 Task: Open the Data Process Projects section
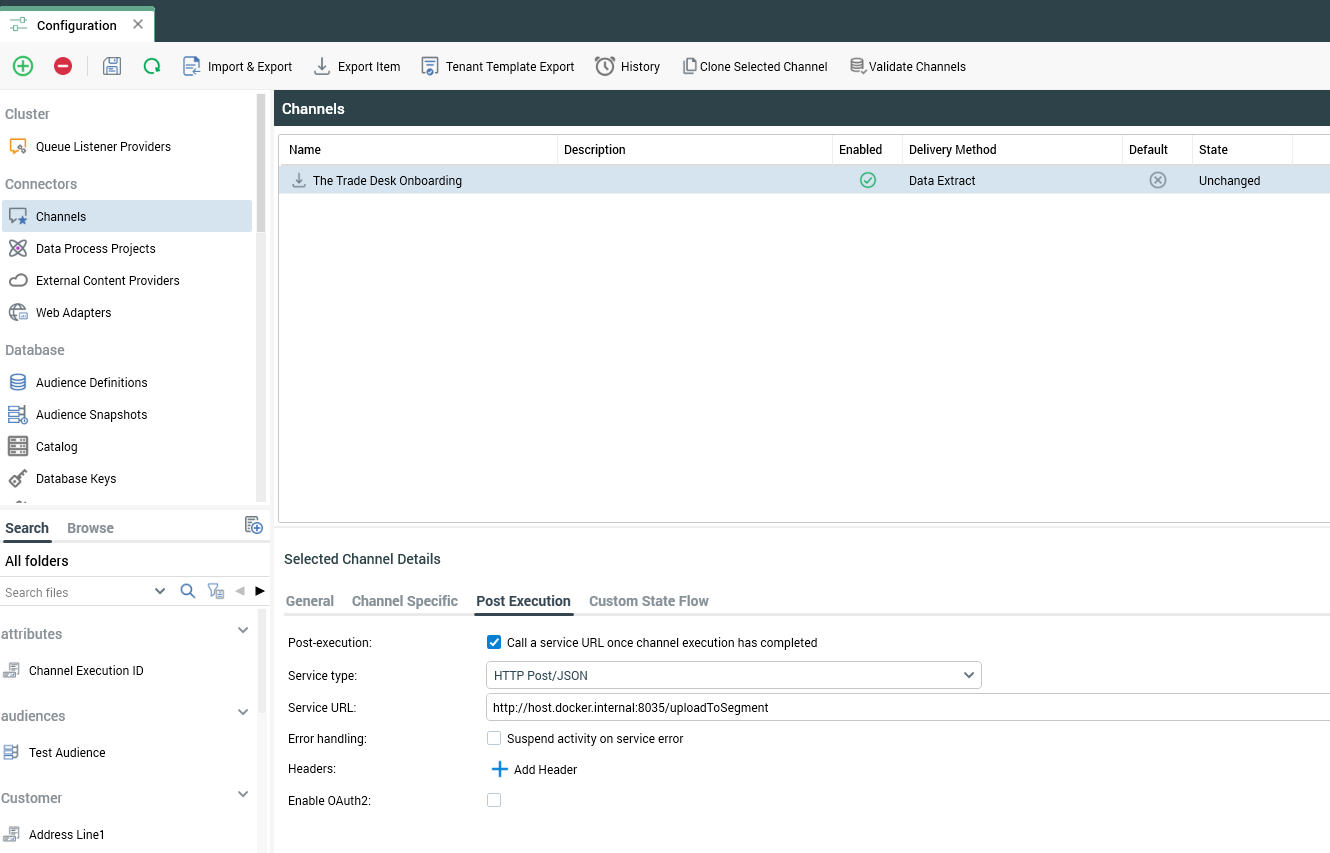click(95, 248)
